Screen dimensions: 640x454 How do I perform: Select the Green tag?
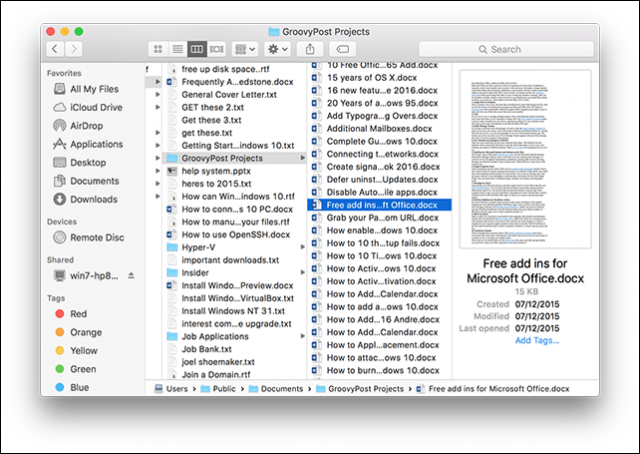76,369
